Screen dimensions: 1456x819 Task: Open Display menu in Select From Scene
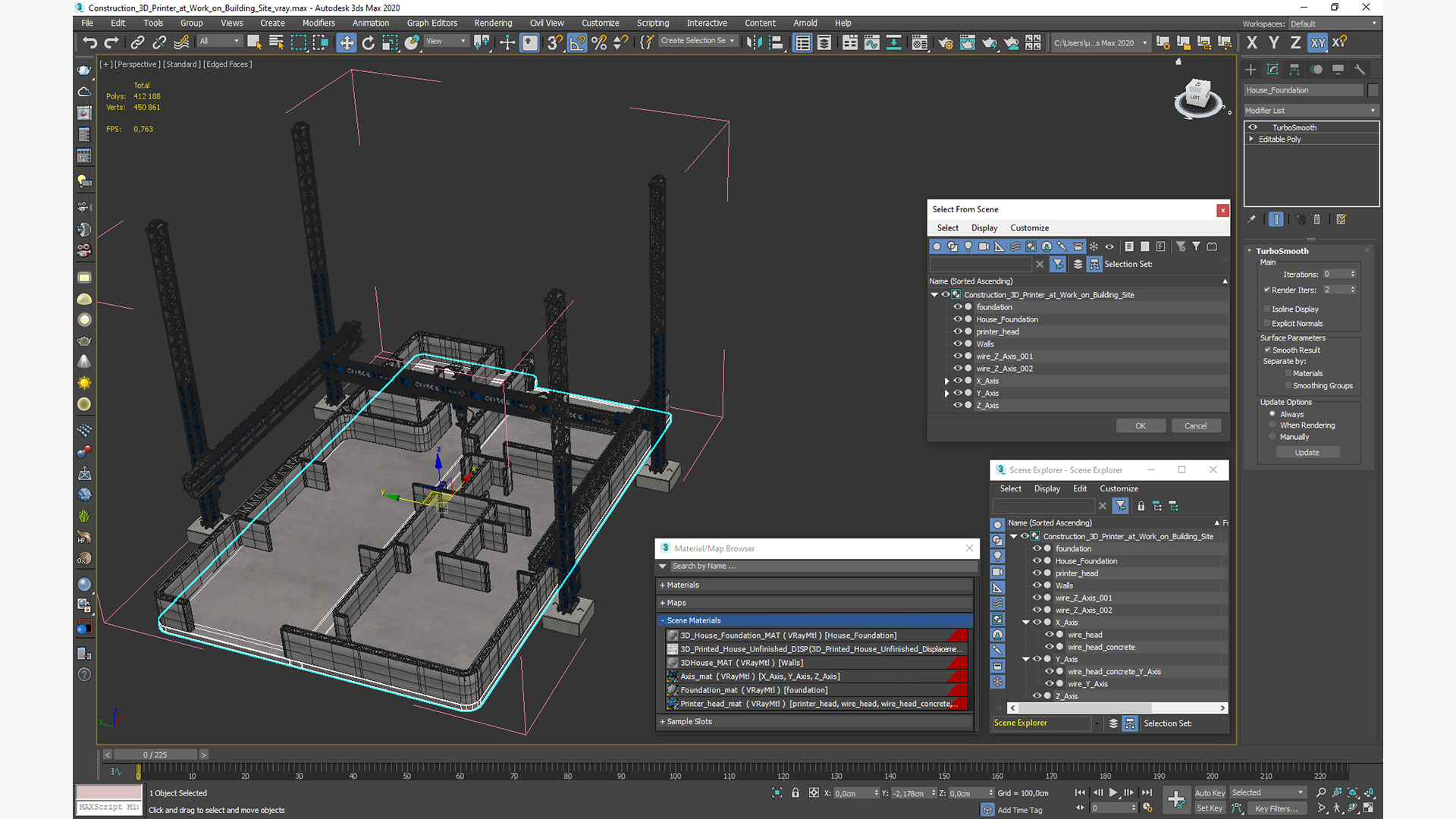pyautogui.click(x=984, y=227)
